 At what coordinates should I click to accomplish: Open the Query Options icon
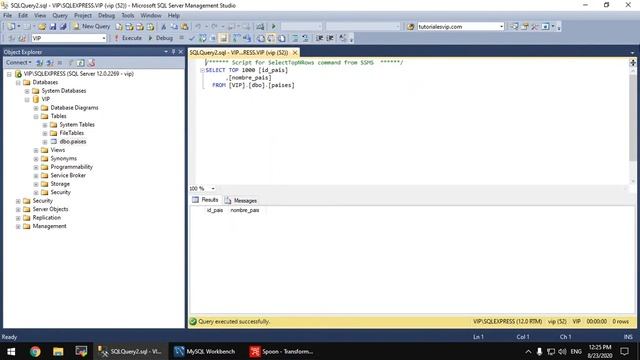point(213,38)
